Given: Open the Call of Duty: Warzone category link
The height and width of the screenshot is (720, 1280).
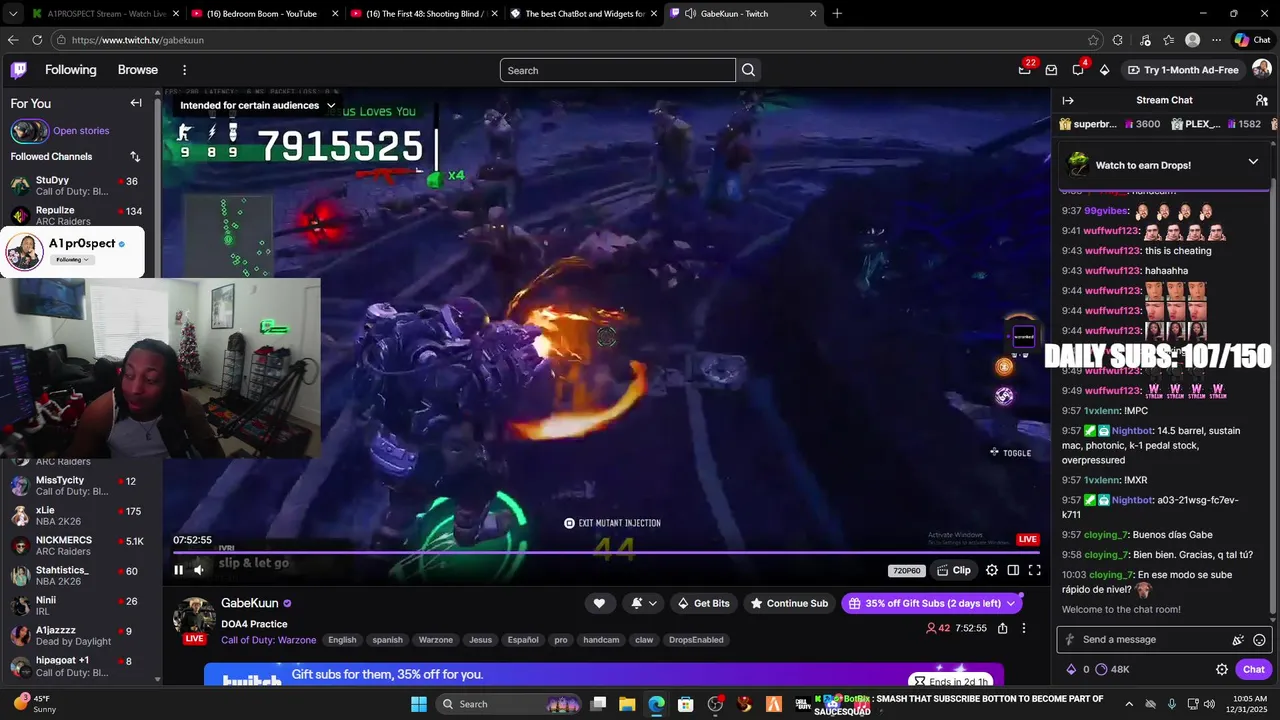Looking at the screenshot, I should (268, 640).
